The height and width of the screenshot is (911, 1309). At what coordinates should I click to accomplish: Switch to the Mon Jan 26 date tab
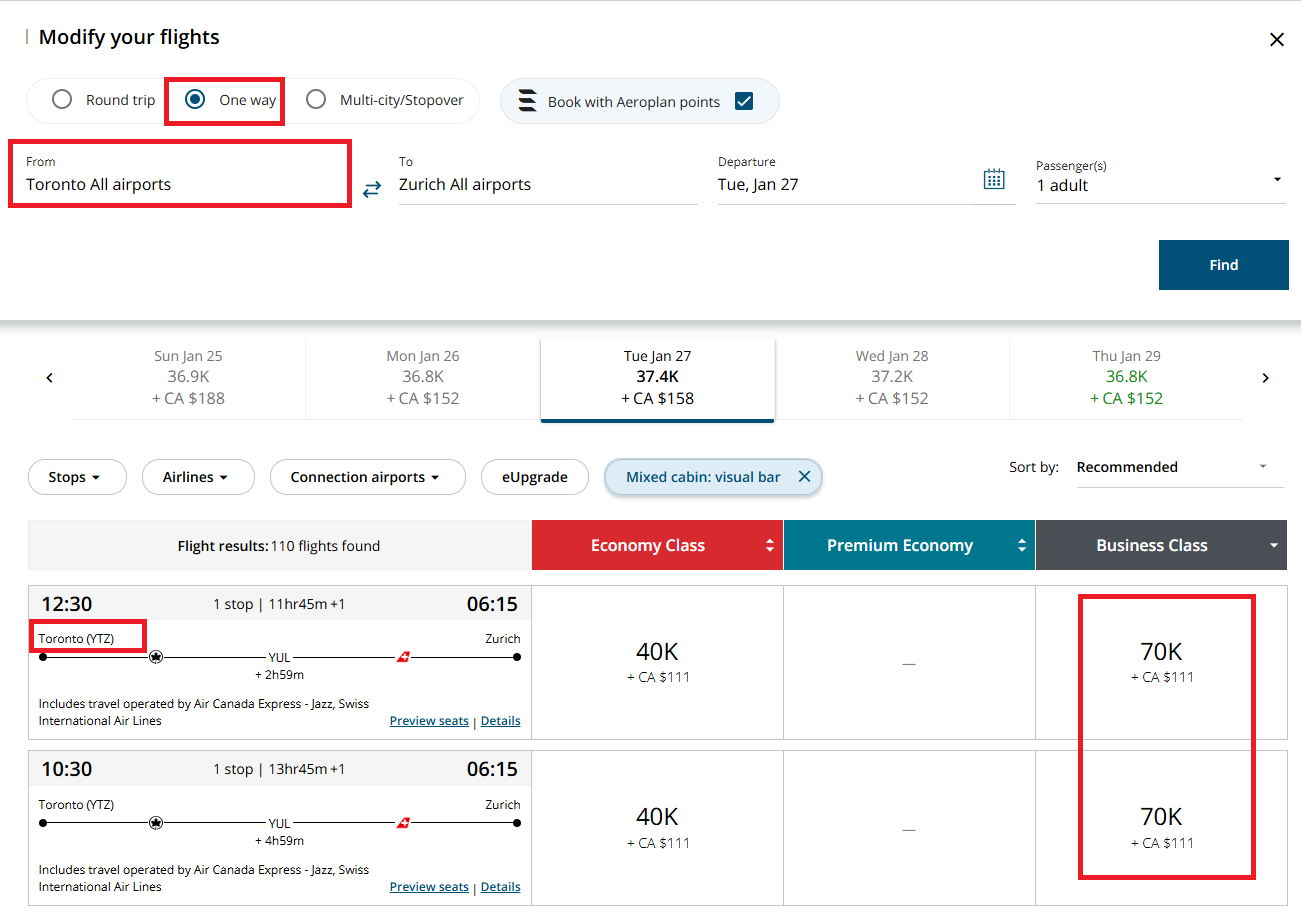click(x=423, y=377)
